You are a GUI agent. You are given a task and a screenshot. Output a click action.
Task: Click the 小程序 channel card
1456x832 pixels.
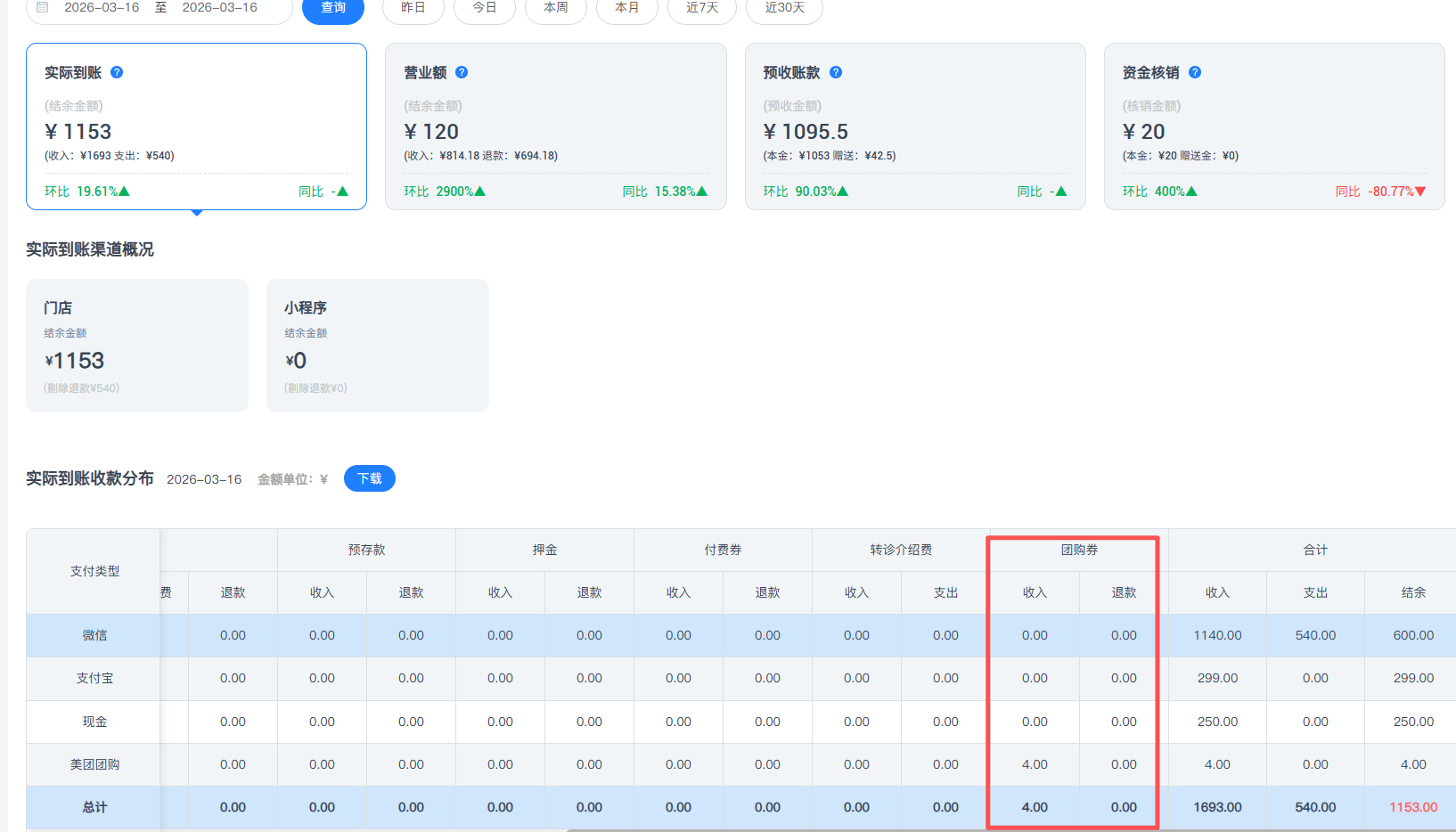pyautogui.click(x=377, y=345)
